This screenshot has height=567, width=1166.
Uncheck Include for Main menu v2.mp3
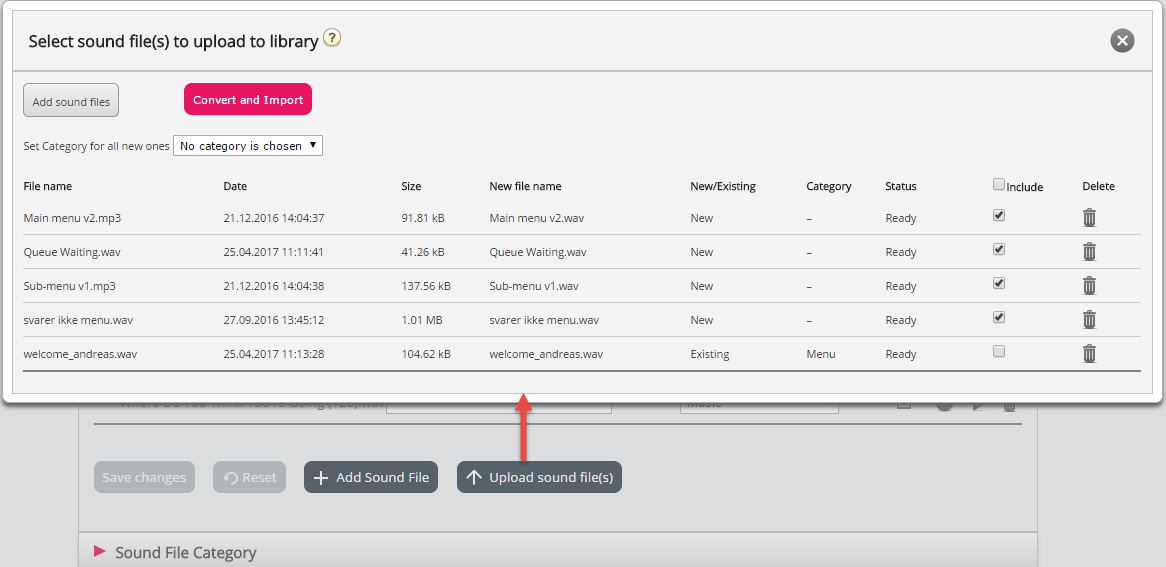tap(999, 215)
